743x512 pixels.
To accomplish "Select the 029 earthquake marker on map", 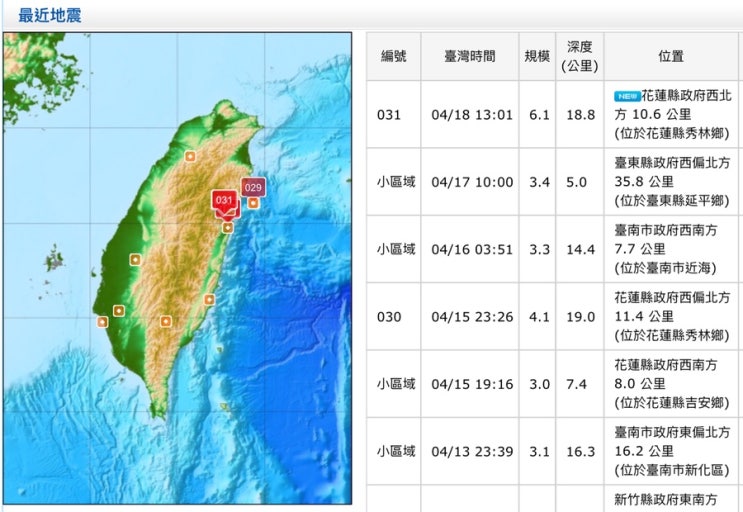I will click(x=253, y=188).
